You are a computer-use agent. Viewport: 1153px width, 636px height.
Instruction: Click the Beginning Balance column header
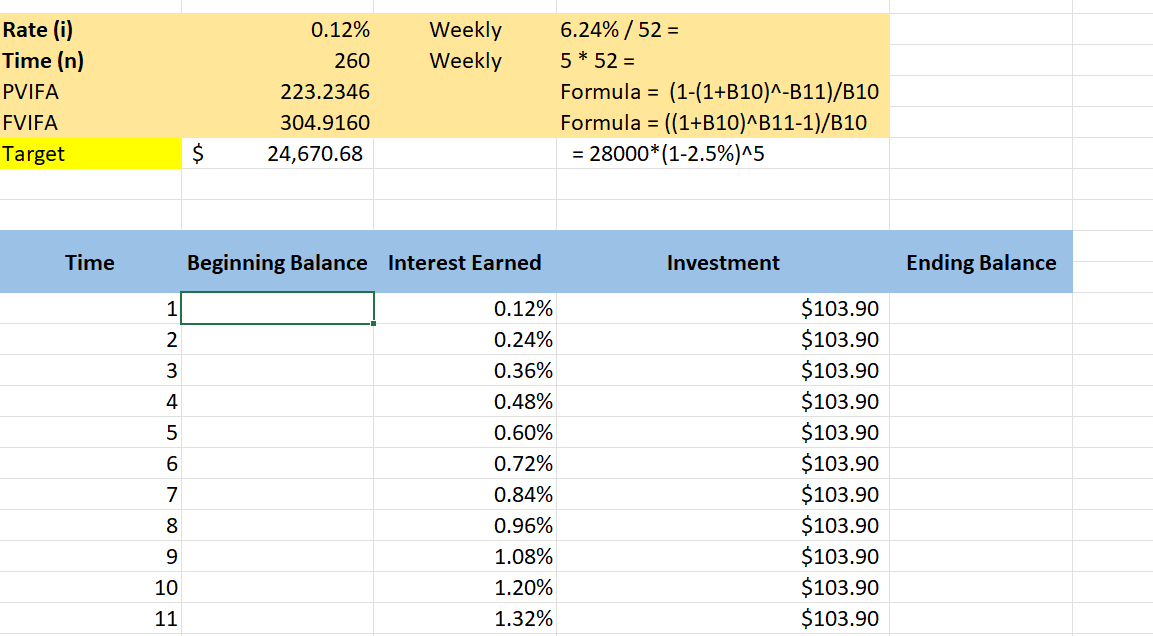tap(277, 262)
